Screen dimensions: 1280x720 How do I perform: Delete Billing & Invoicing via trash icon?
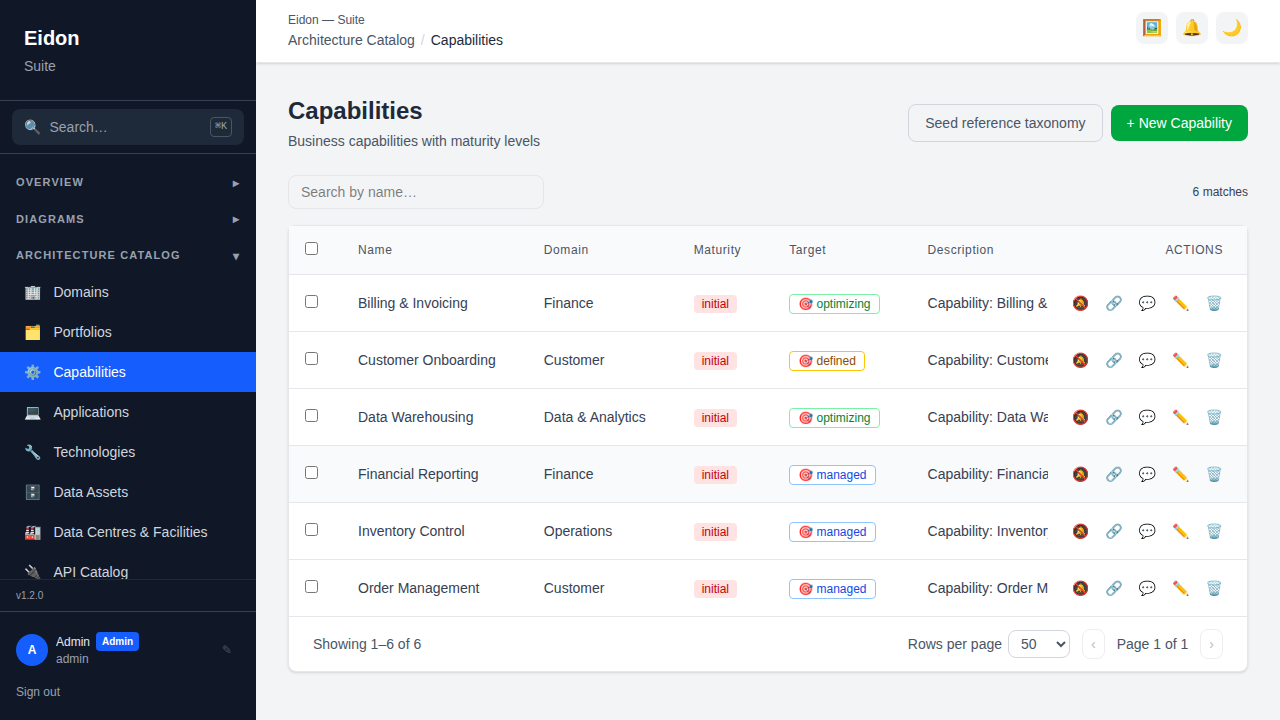click(x=1214, y=303)
